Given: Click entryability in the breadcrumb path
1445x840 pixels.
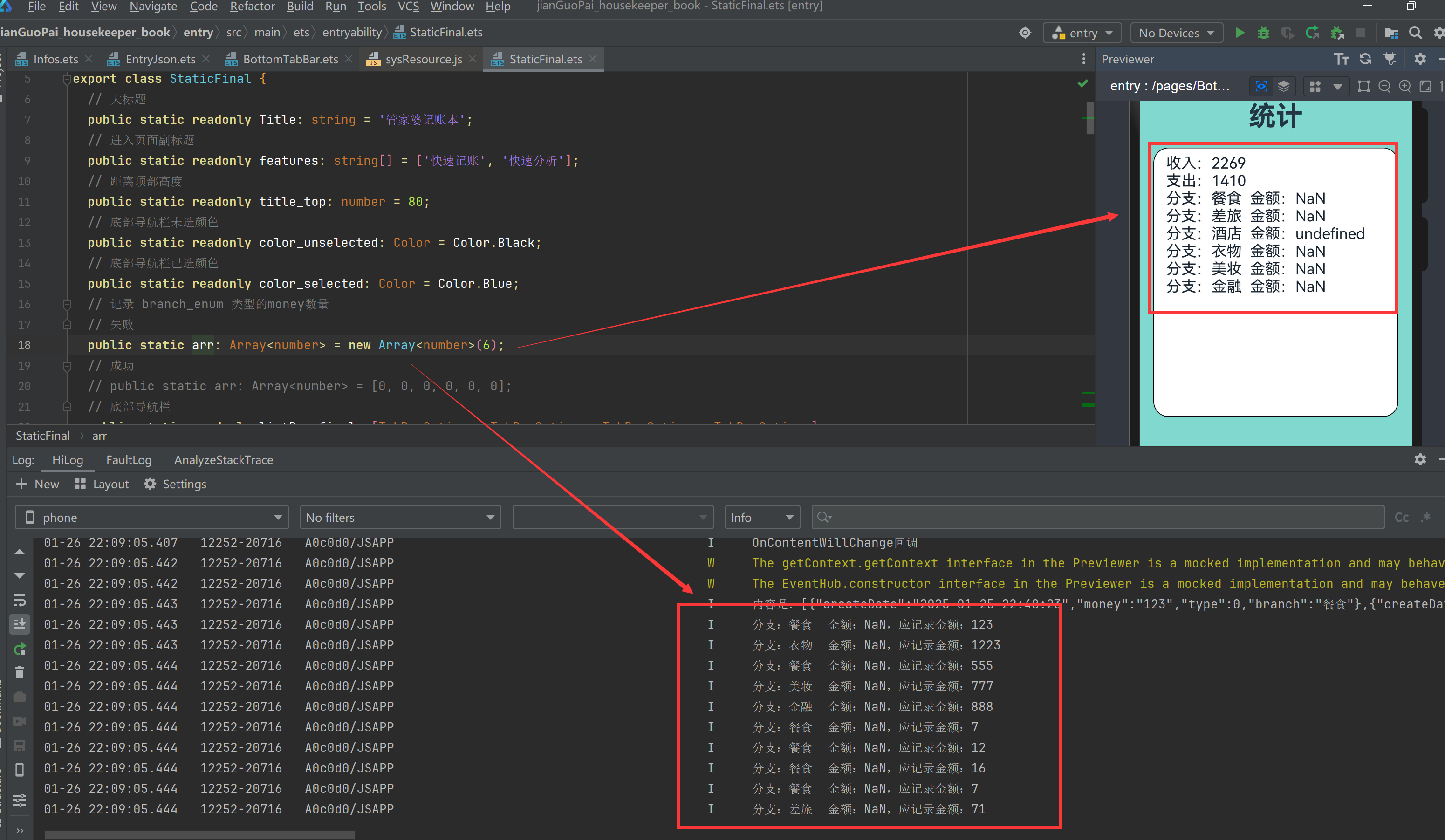Looking at the screenshot, I should click(x=351, y=33).
